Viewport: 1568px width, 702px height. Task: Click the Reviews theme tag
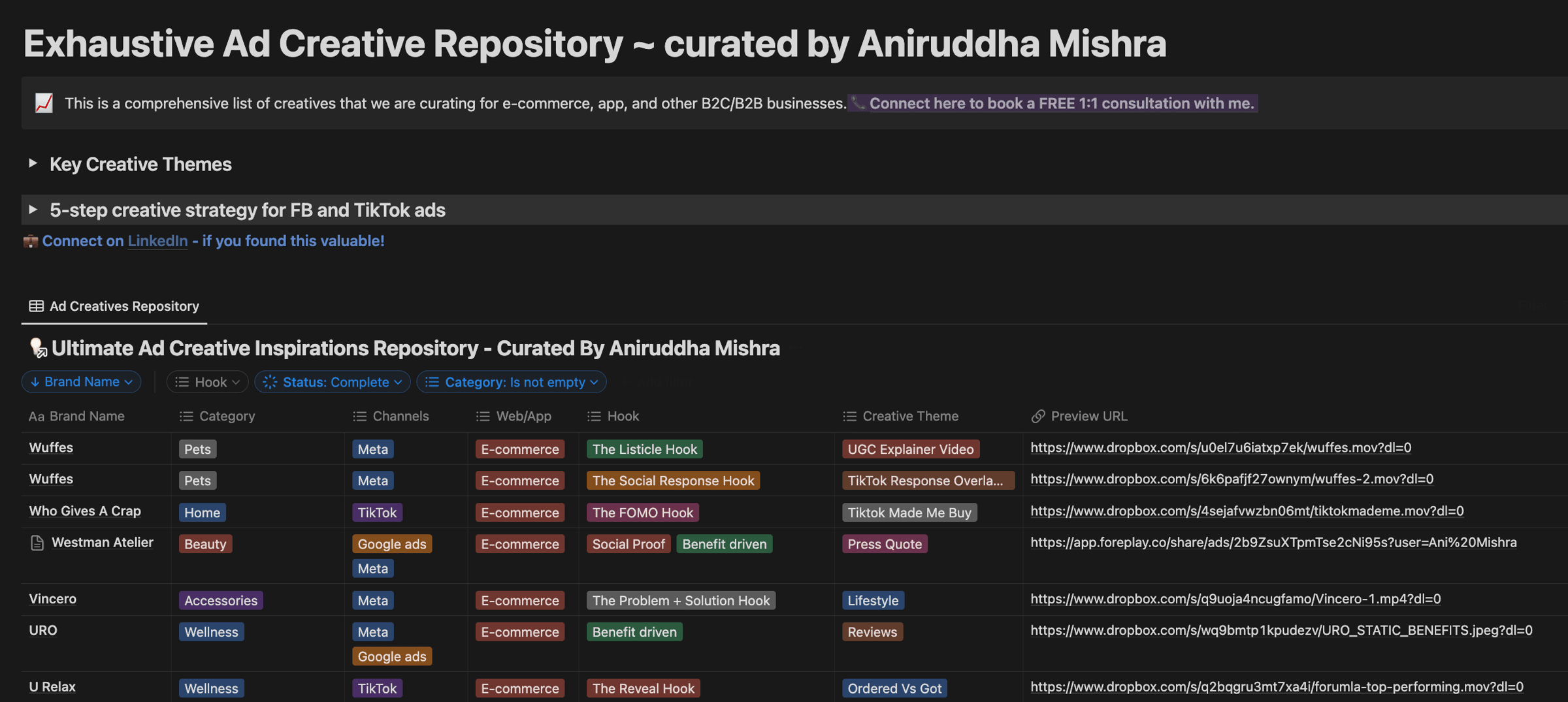click(872, 632)
